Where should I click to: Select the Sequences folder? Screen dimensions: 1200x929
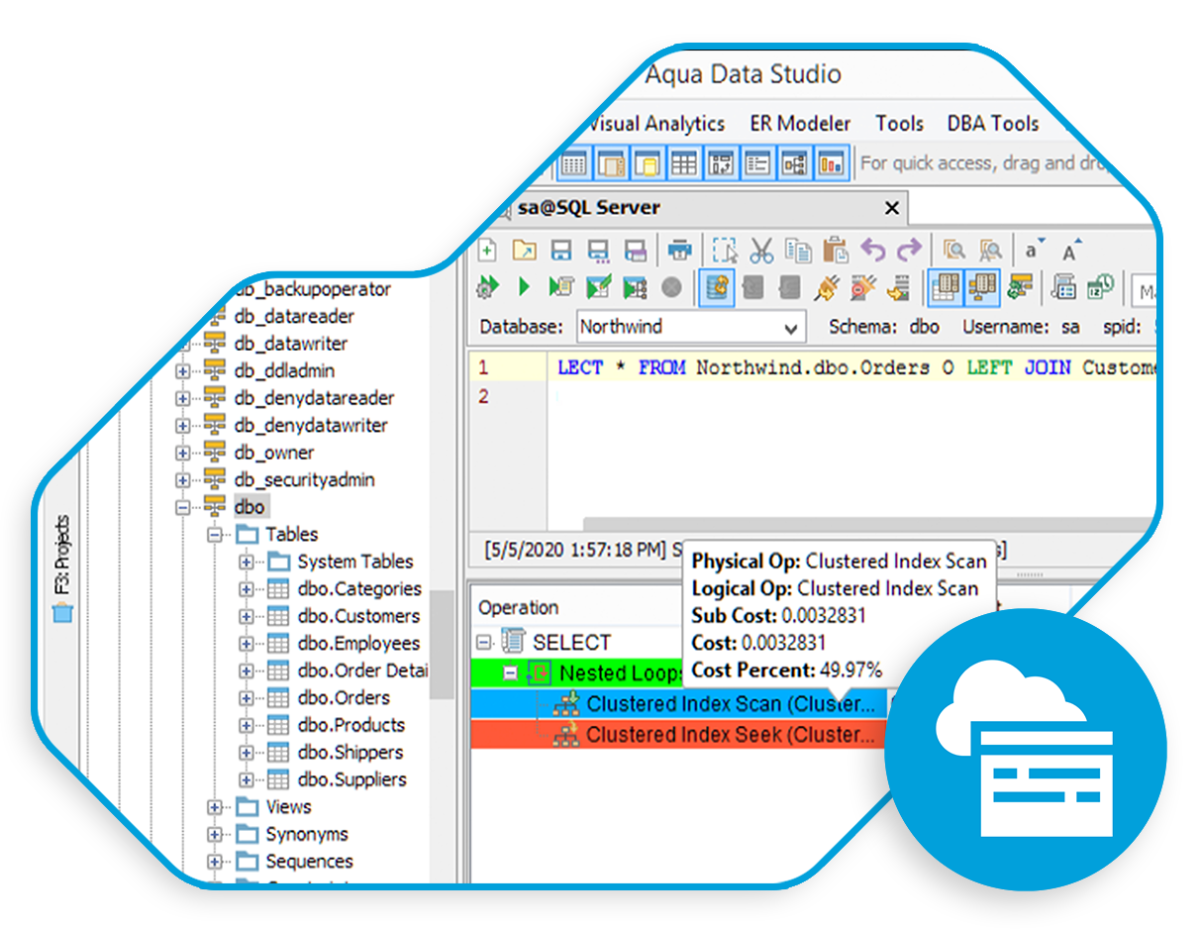[309, 861]
